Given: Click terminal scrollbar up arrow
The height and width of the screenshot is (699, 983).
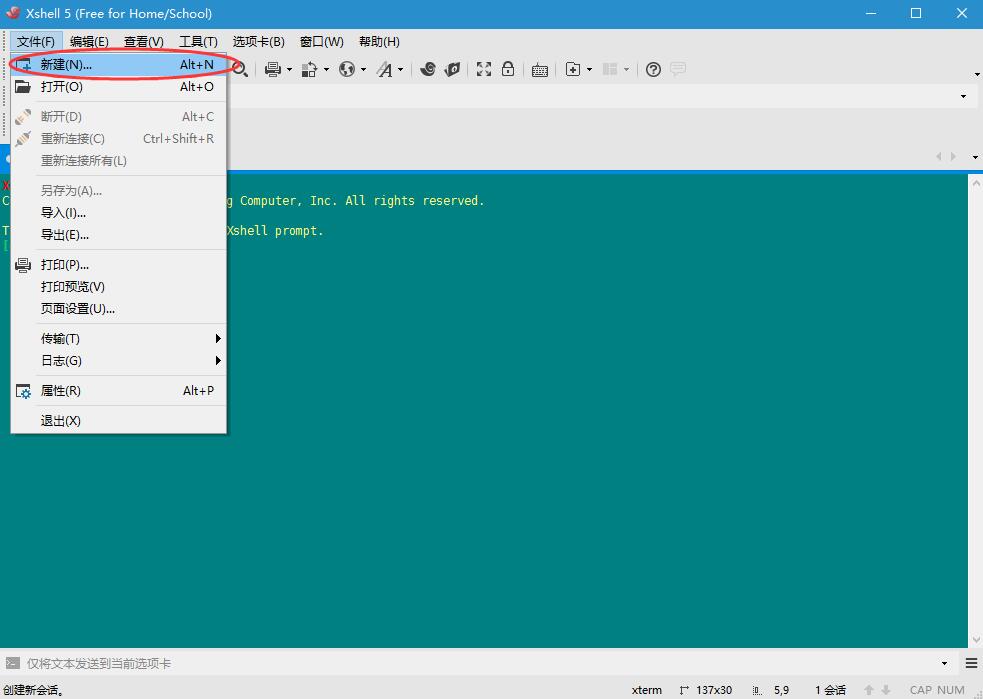Looking at the screenshot, I should click(975, 183).
